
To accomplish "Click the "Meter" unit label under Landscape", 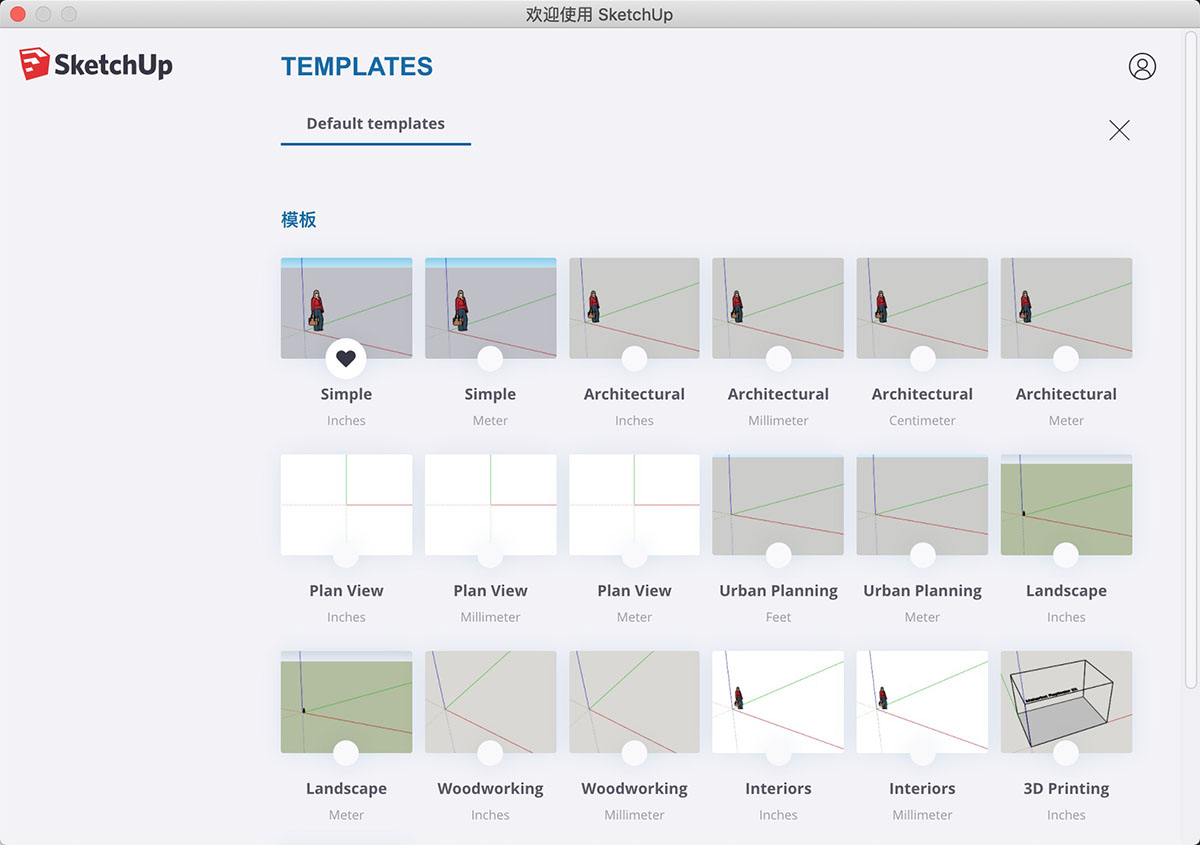I will [x=346, y=815].
